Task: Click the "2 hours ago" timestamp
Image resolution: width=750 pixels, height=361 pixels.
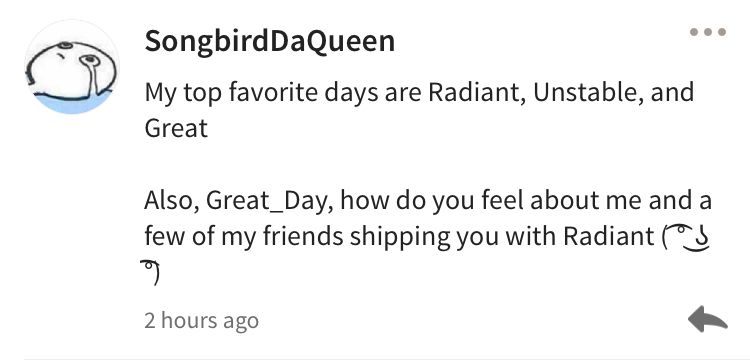Action: pyautogui.click(x=201, y=321)
